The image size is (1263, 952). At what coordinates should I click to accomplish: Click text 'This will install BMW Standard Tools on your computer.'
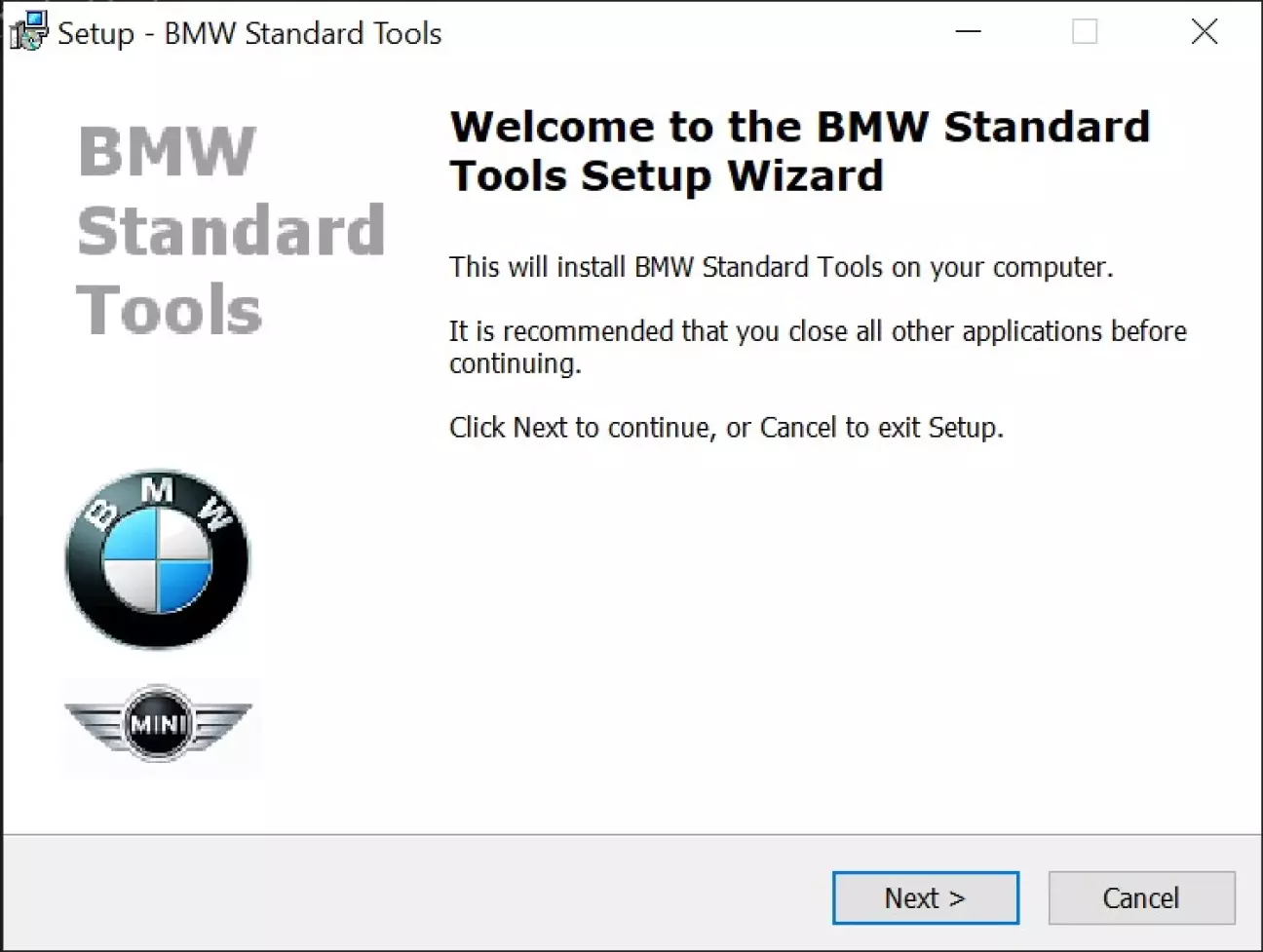781,267
